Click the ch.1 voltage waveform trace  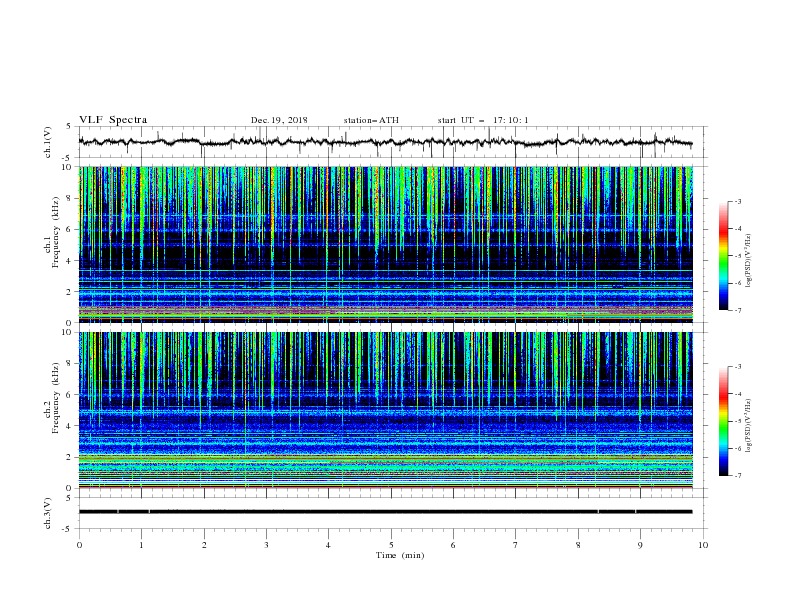click(x=385, y=142)
